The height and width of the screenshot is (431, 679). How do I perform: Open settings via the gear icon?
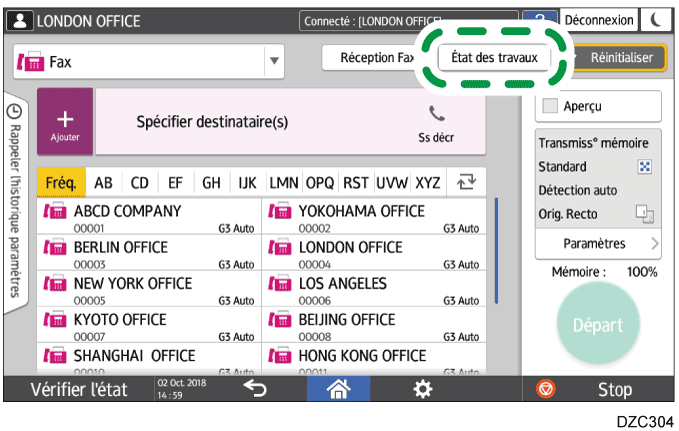(424, 389)
